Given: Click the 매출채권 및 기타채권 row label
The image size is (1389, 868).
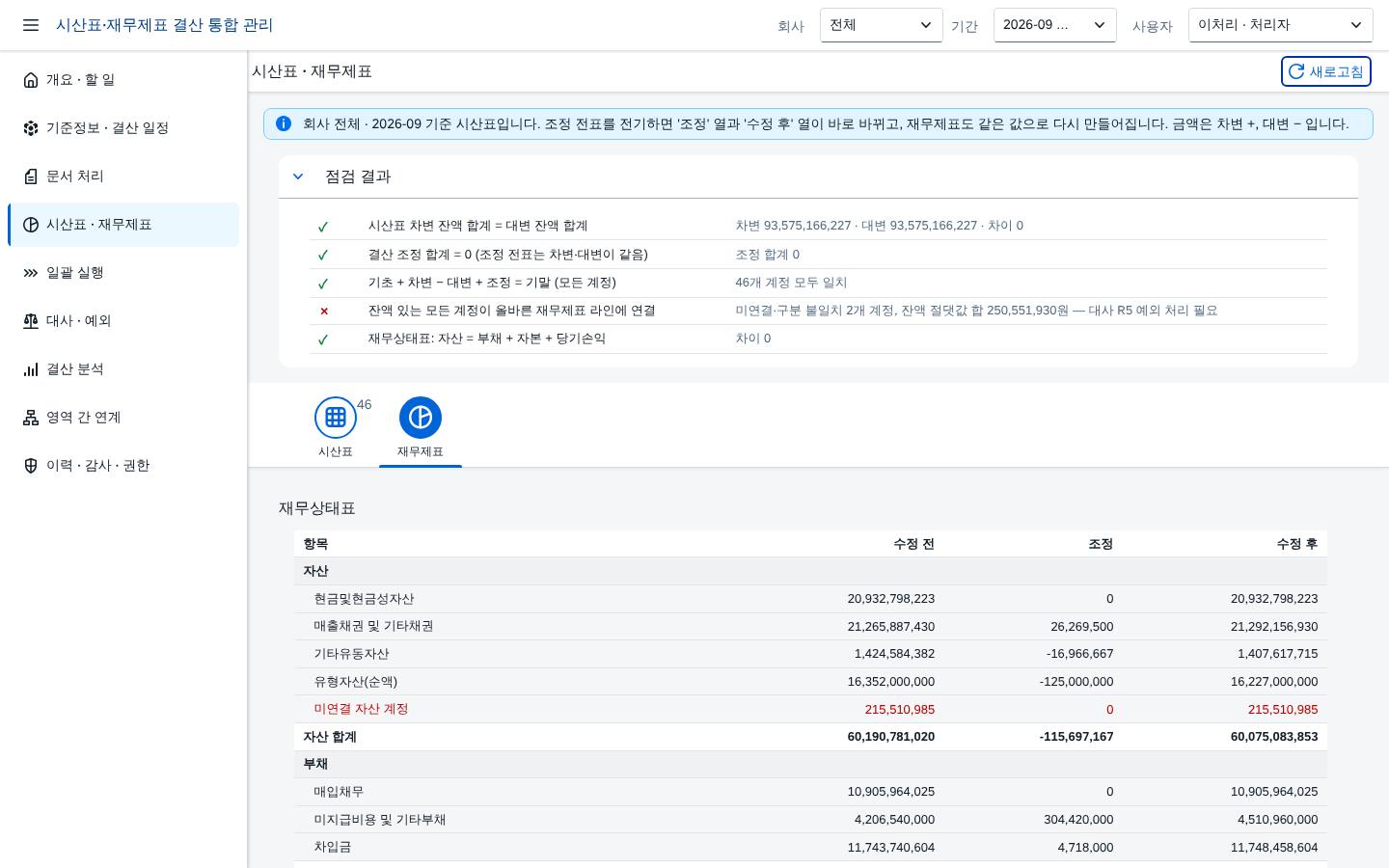Looking at the screenshot, I should click(x=373, y=626).
